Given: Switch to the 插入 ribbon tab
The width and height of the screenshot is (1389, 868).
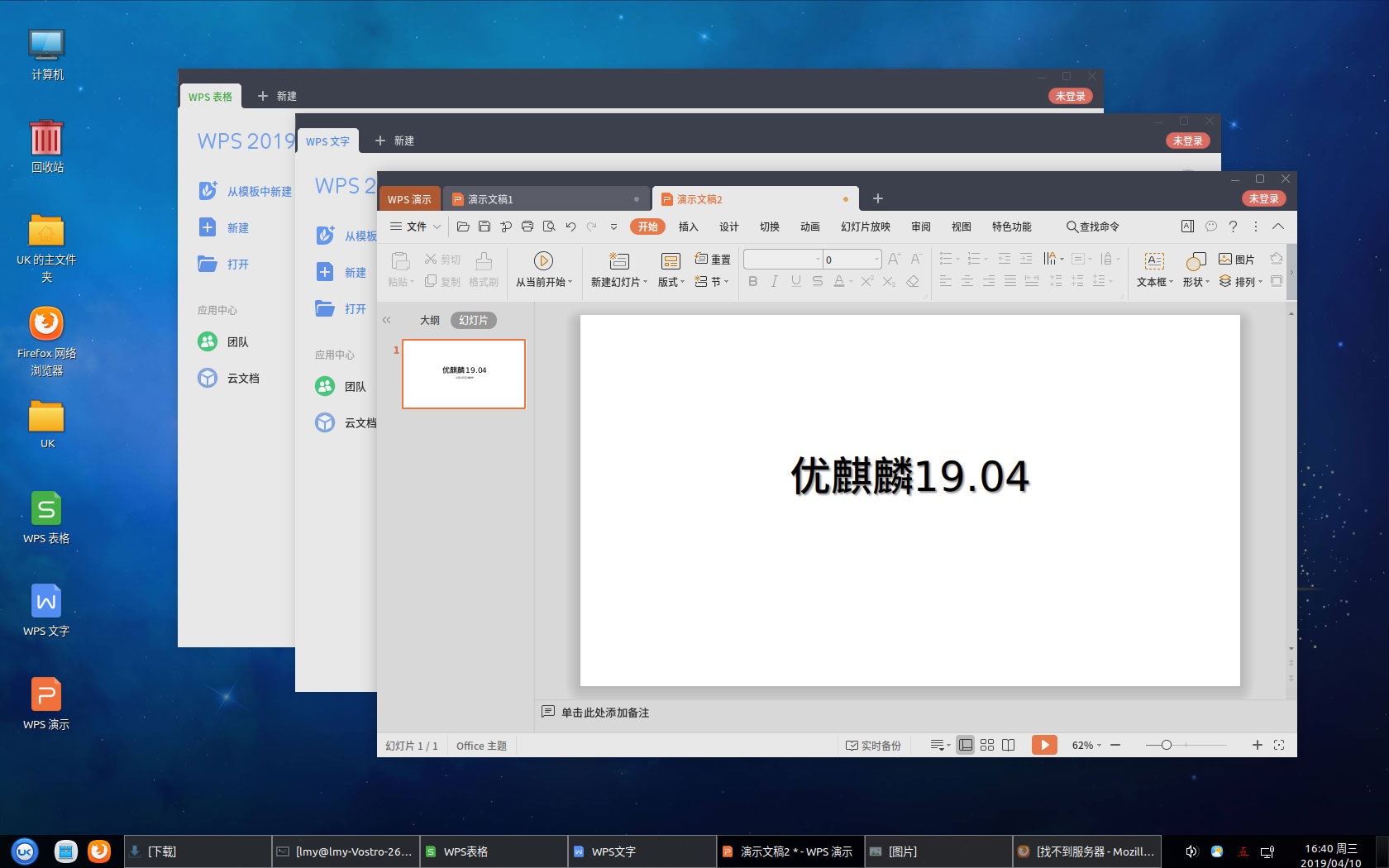Looking at the screenshot, I should (x=687, y=226).
